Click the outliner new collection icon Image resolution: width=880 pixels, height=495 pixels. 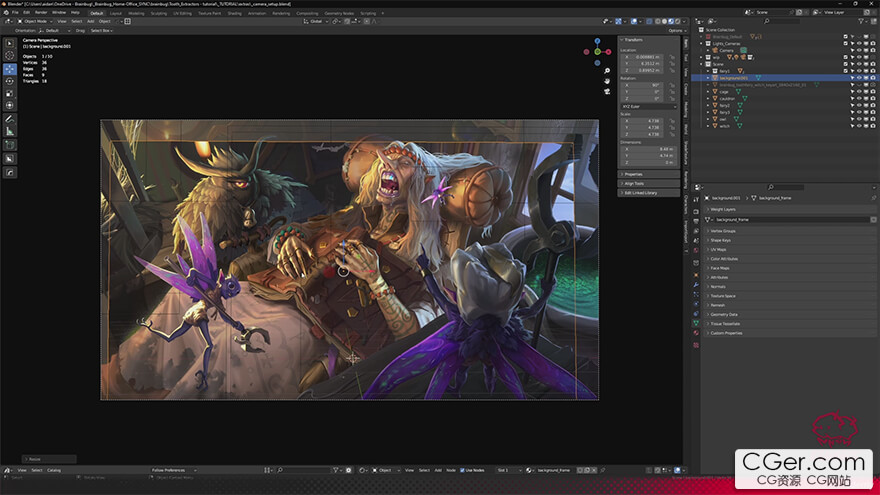pyautogui.click(x=872, y=21)
